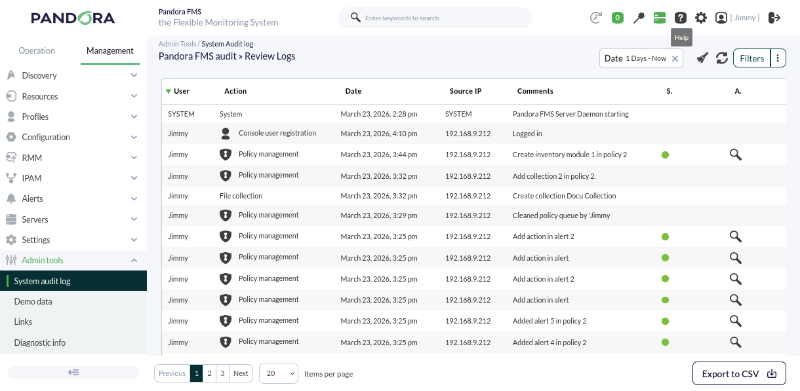800x391 pixels.
Task: Click 'Pandora FMS Server Daemon starting' comment
Action: 570,114
